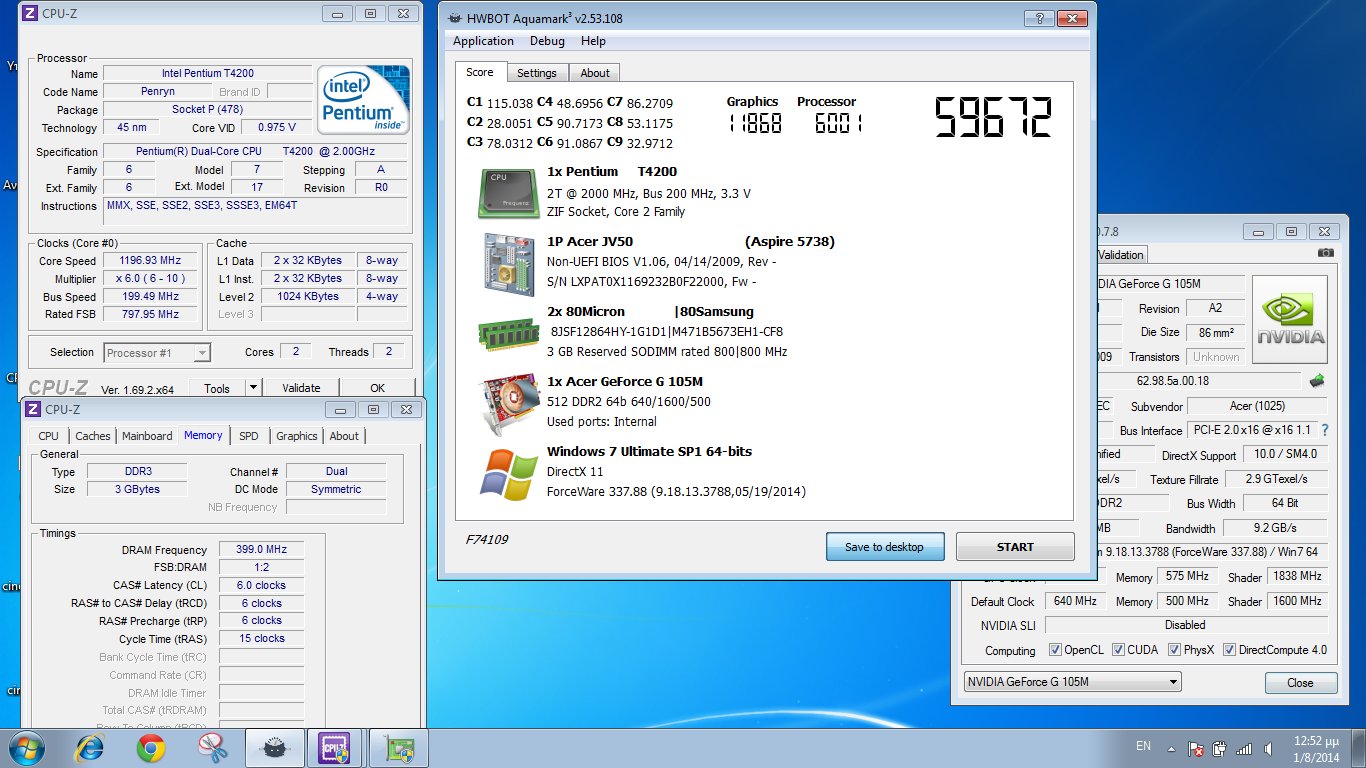The image size is (1366, 768).
Task: Click the START benchmark button
Action: coord(1015,547)
